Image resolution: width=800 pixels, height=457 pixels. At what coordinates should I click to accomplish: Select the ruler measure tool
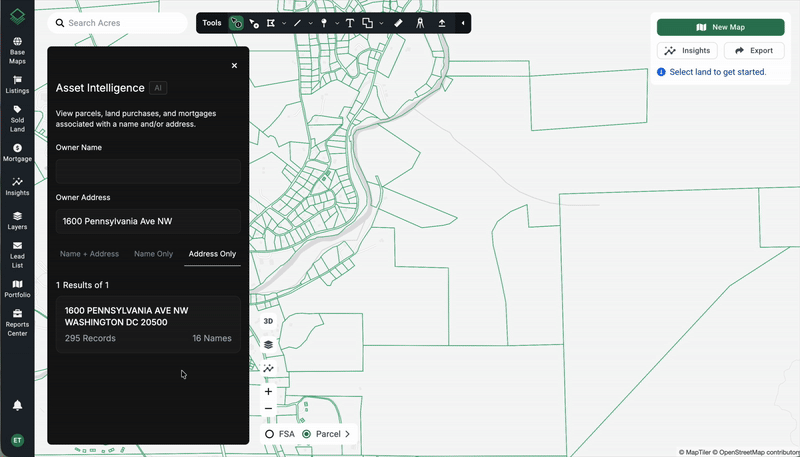click(x=397, y=23)
